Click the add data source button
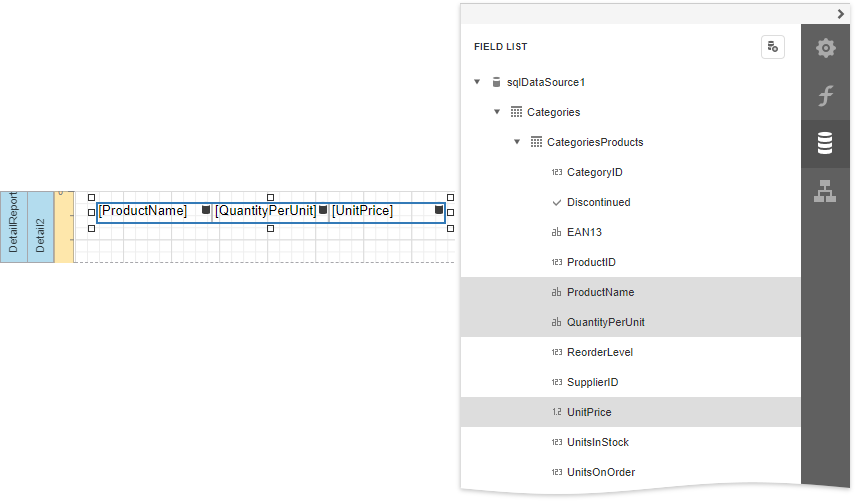The height and width of the screenshot is (501, 855). [772, 47]
